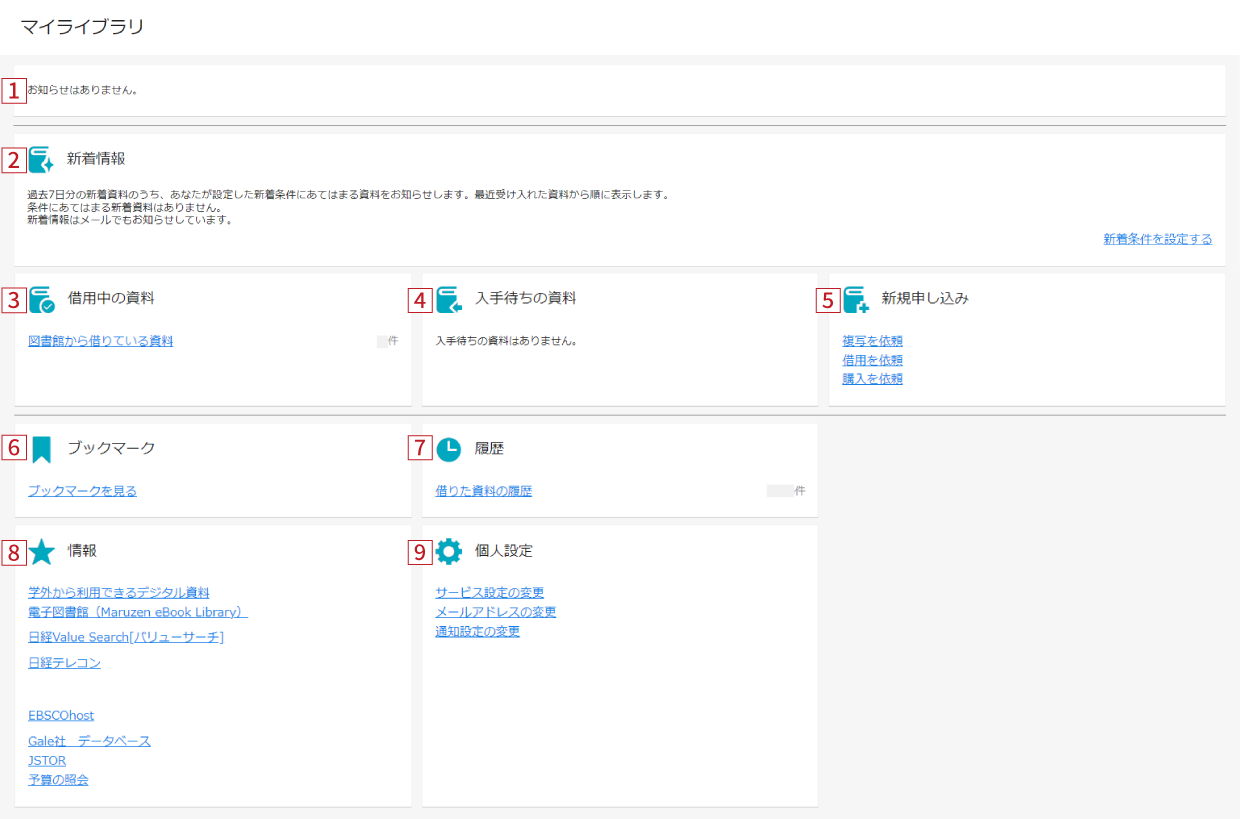
Task: Click the 入手待ちの資料 book arrow icon
Action: coord(449,300)
